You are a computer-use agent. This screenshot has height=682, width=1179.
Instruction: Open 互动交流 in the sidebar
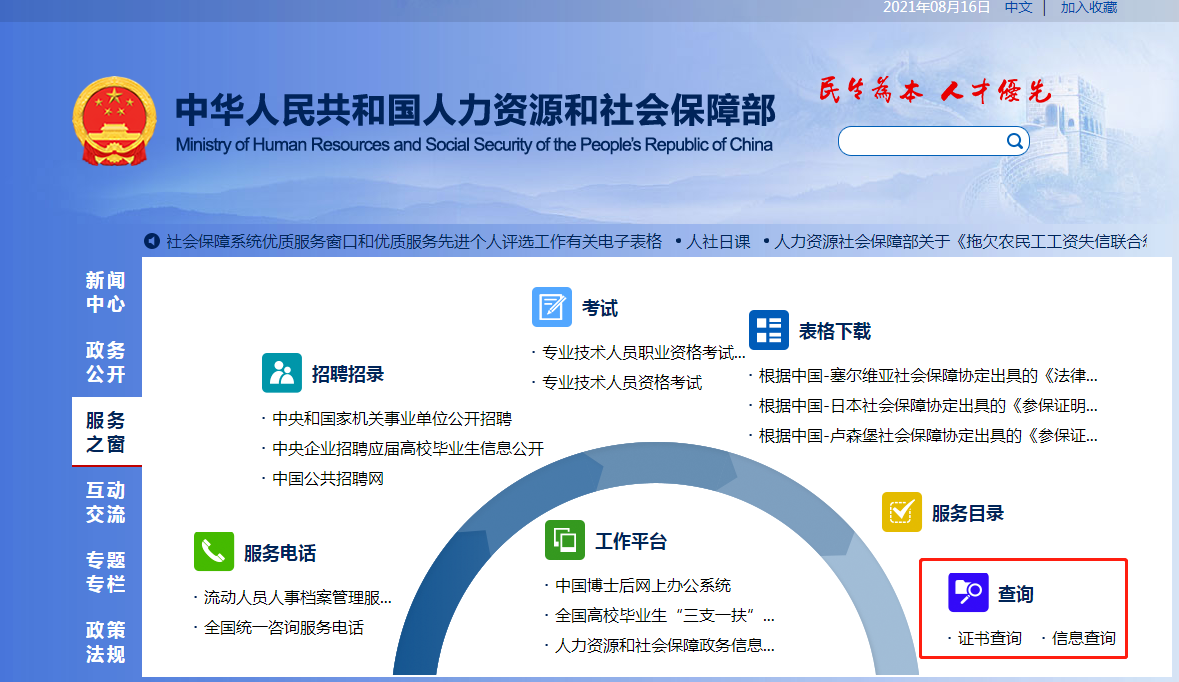pos(106,502)
